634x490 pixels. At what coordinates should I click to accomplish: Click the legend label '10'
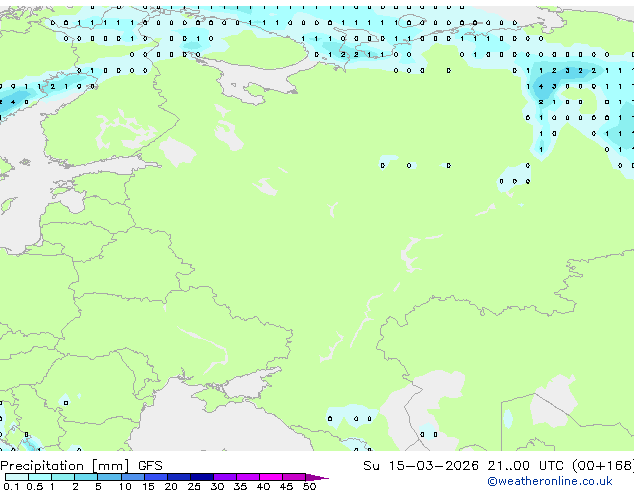(x=125, y=486)
